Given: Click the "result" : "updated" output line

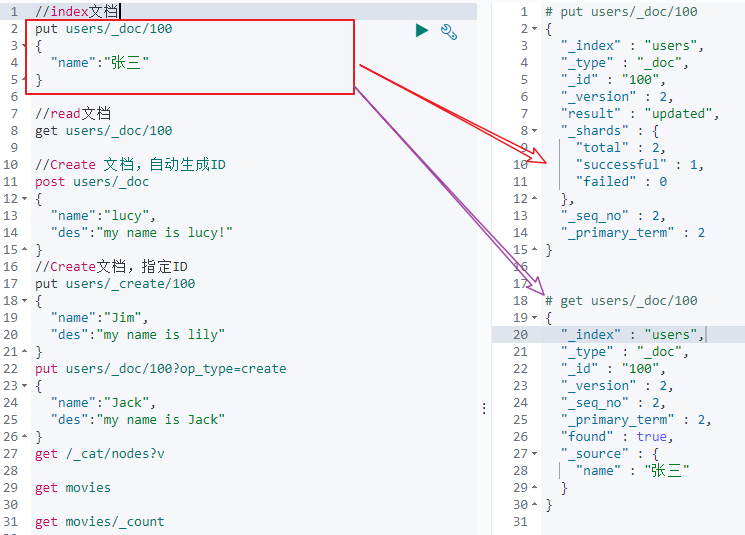Looking at the screenshot, I should [640, 114].
